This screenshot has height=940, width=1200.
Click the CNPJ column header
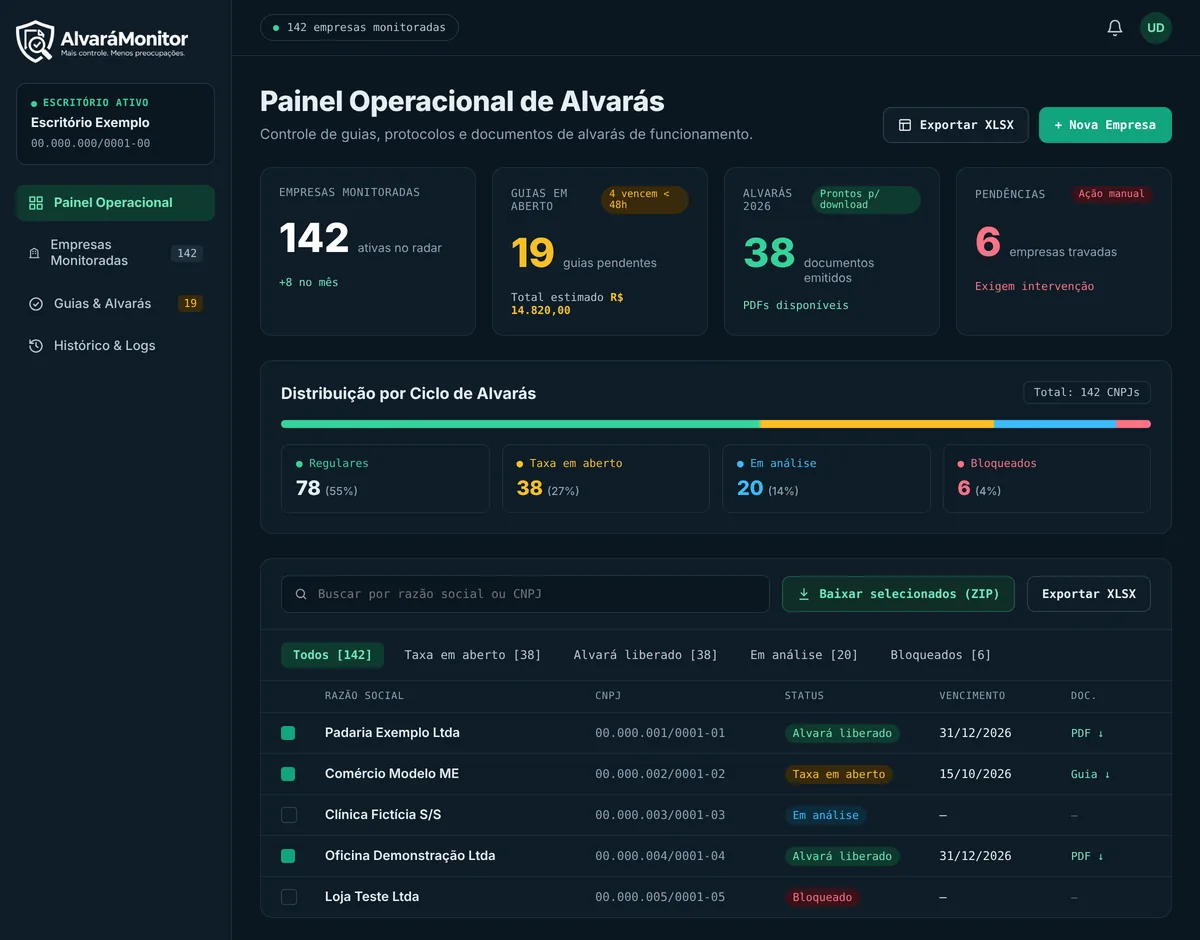608,696
